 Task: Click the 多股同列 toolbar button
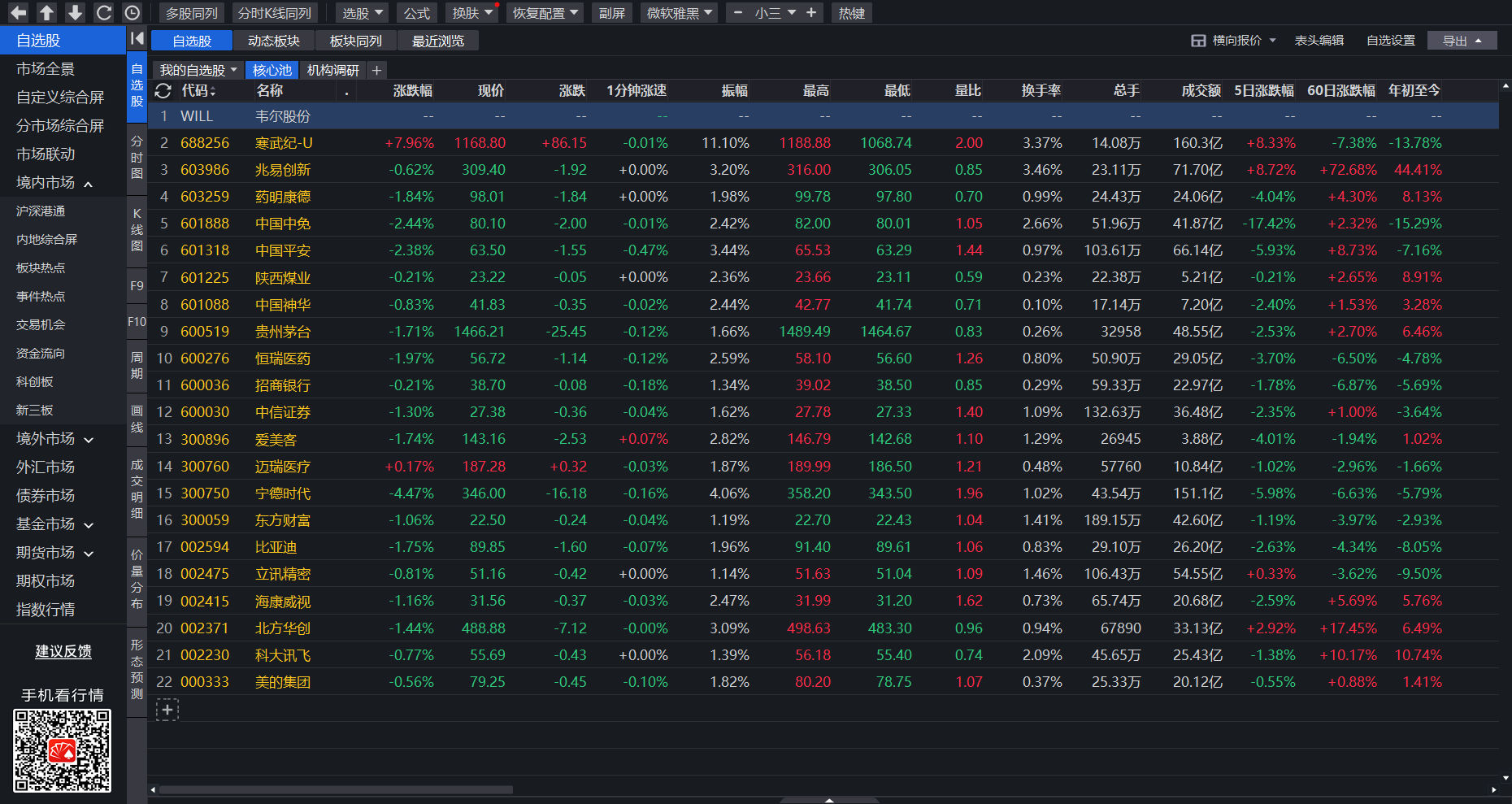(x=192, y=13)
